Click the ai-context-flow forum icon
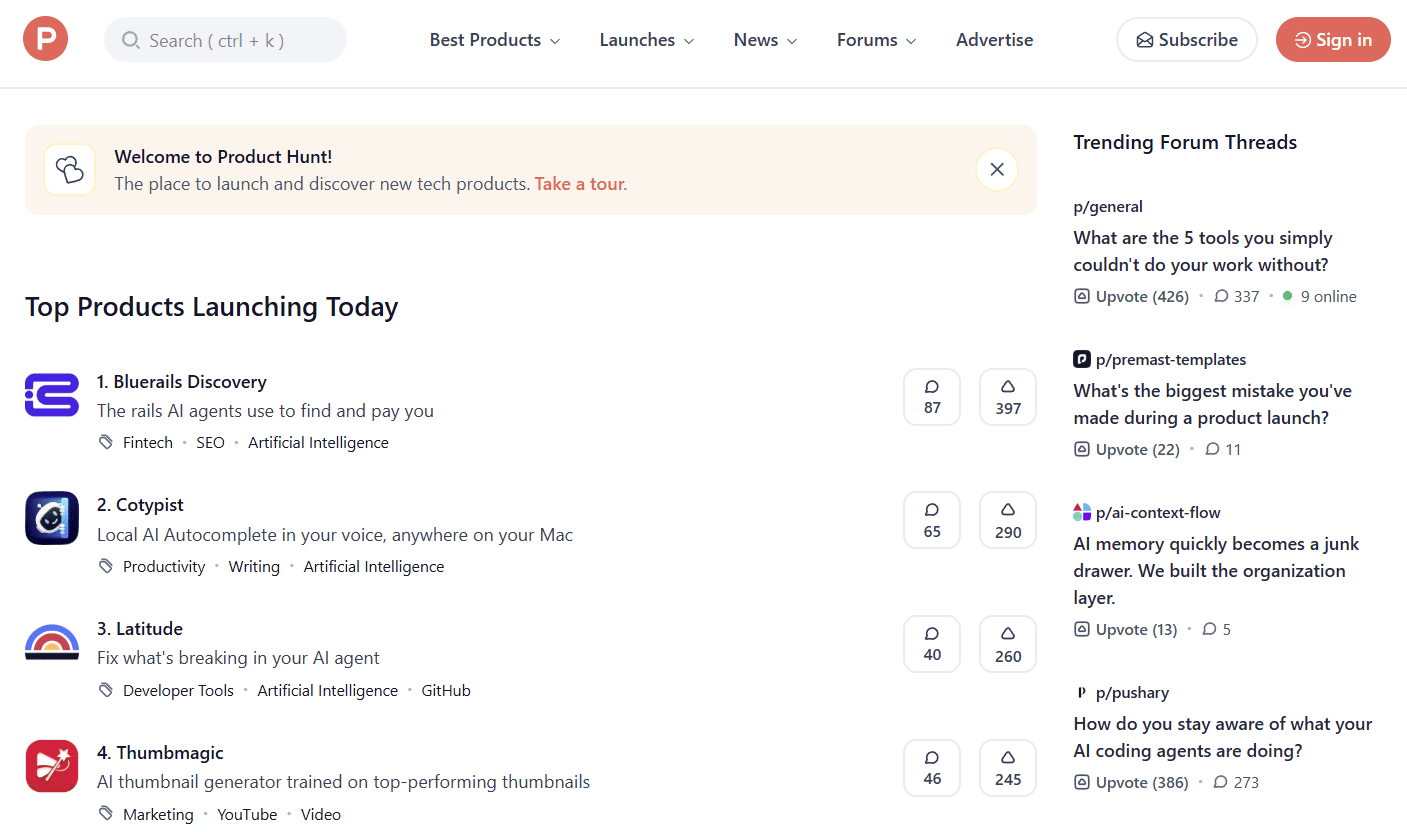The height and width of the screenshot is (832, 1407). pyautogui.click(x=1082, y=512)
